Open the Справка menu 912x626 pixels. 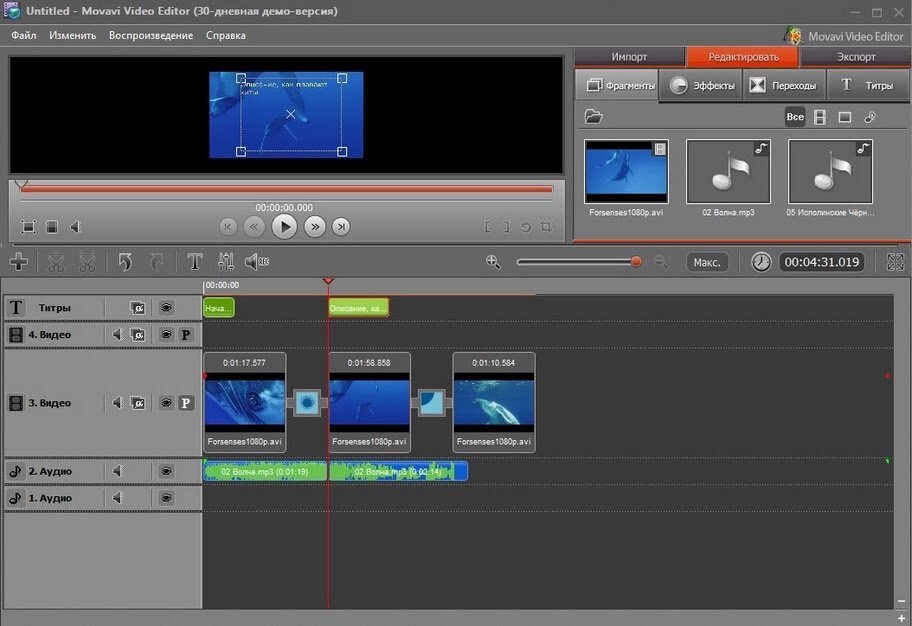tap(226, 35)
